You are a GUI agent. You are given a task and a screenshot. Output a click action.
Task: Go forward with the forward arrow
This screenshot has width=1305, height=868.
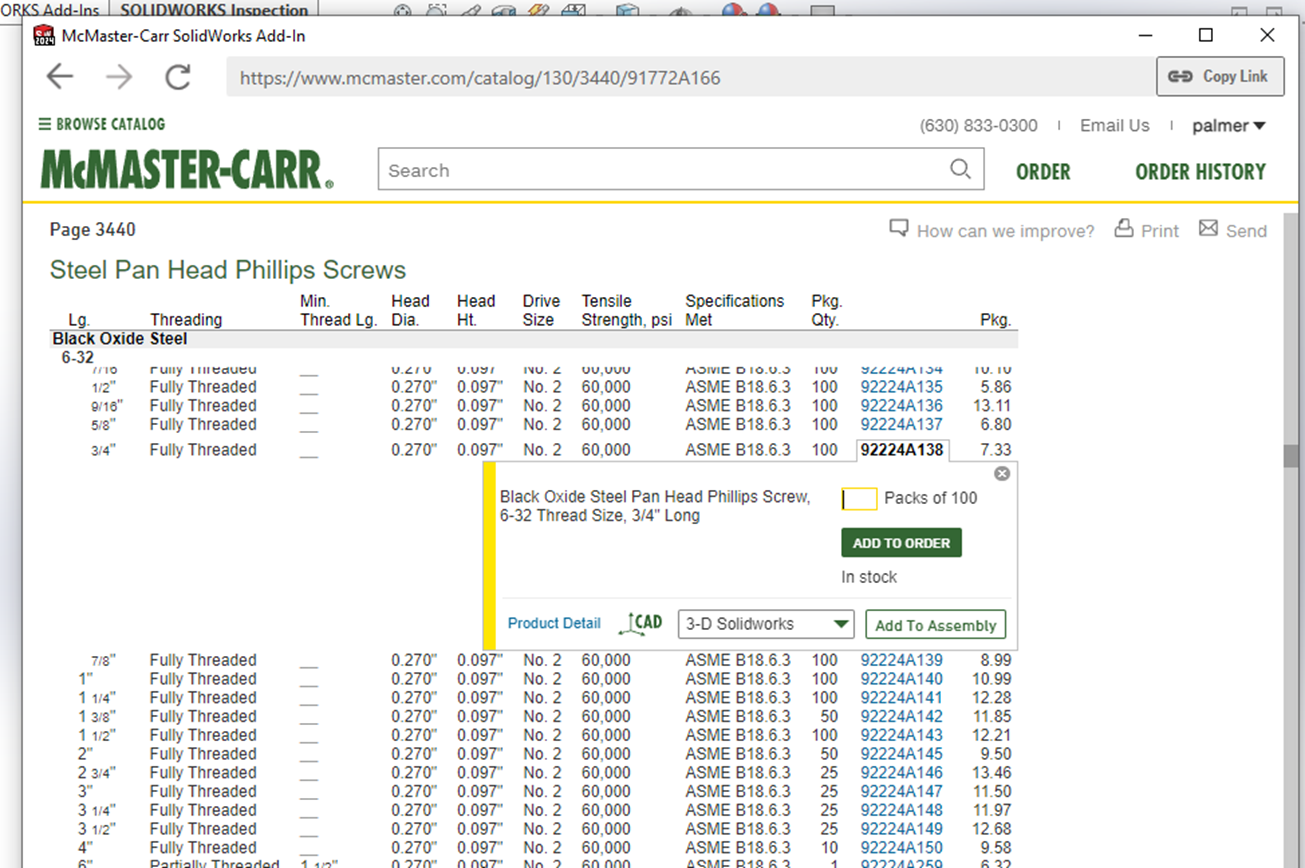119,77
